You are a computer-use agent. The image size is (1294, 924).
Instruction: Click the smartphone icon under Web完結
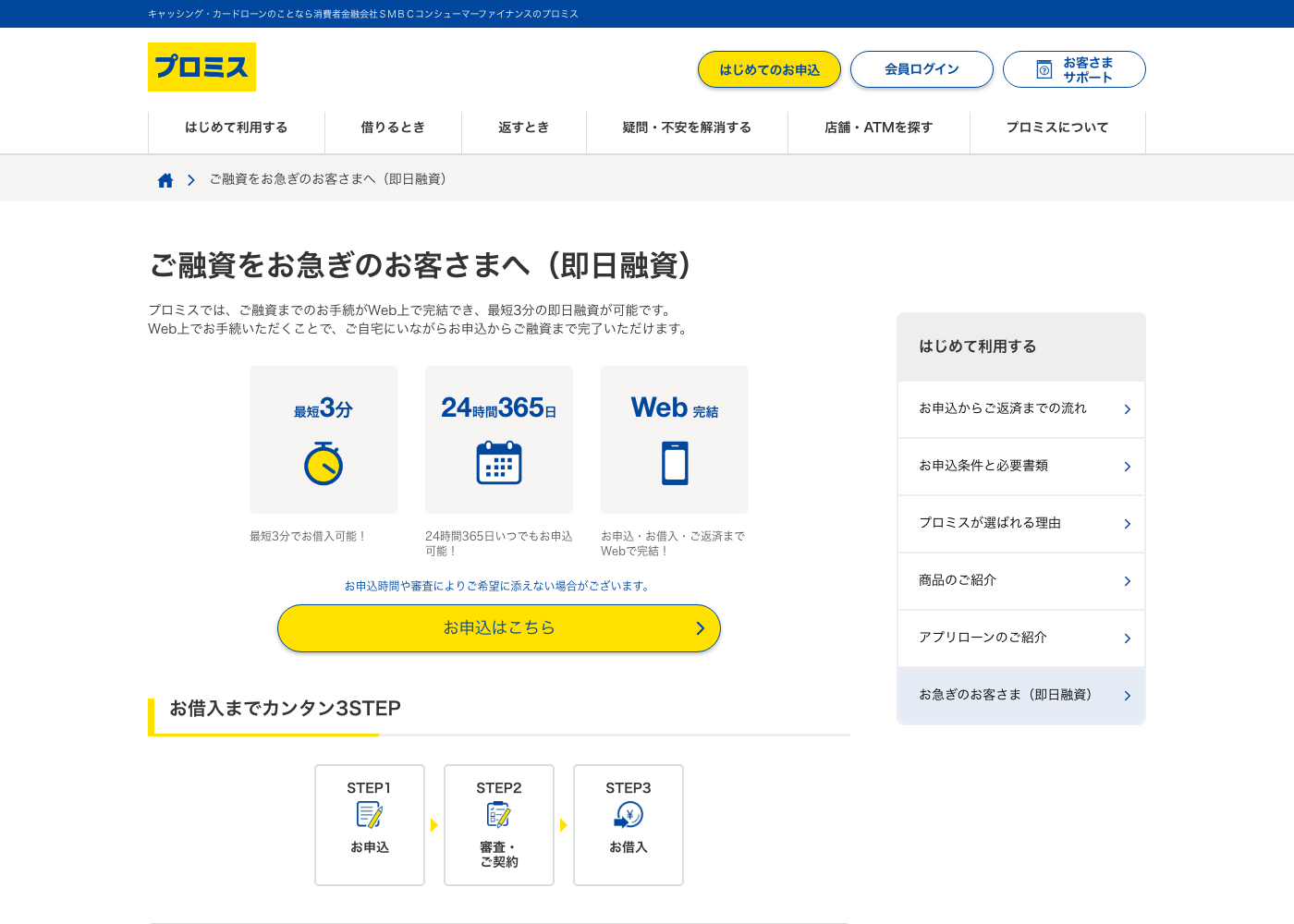coord(675,463)
